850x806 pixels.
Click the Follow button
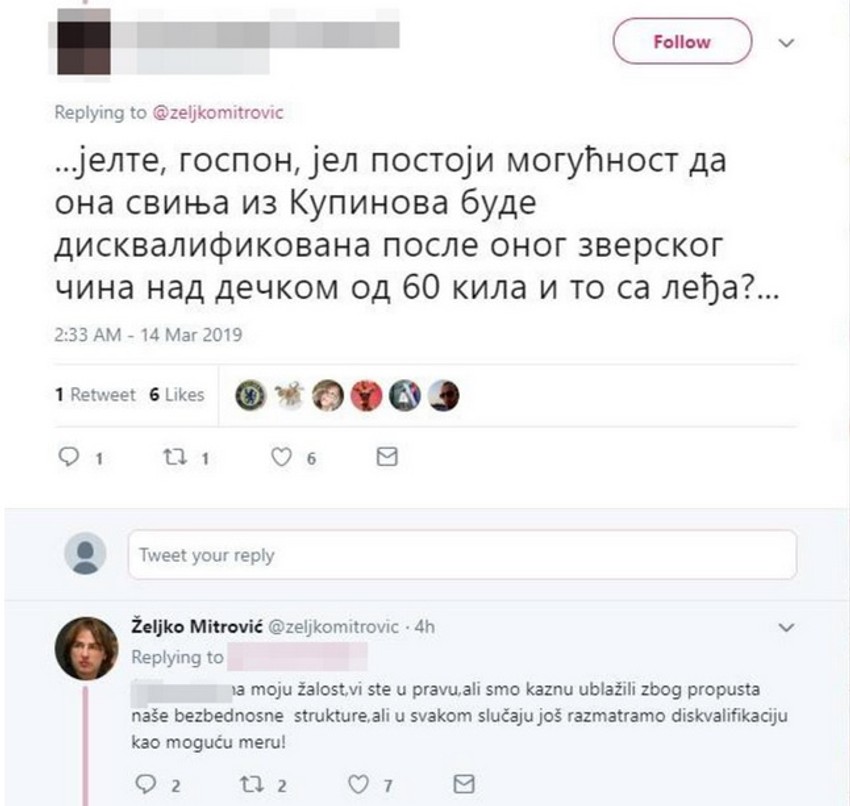[x=681, y=42]
